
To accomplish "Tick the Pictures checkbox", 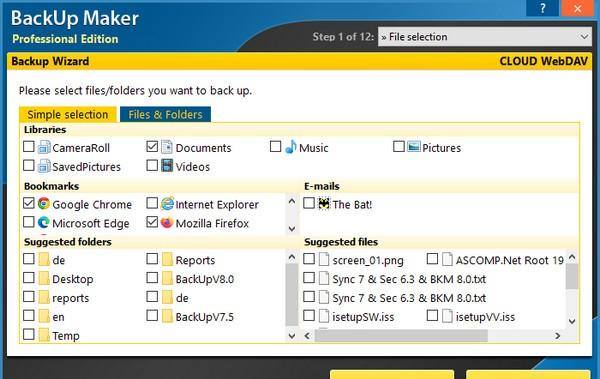I will pyautogui.click(x=399, y=147).
